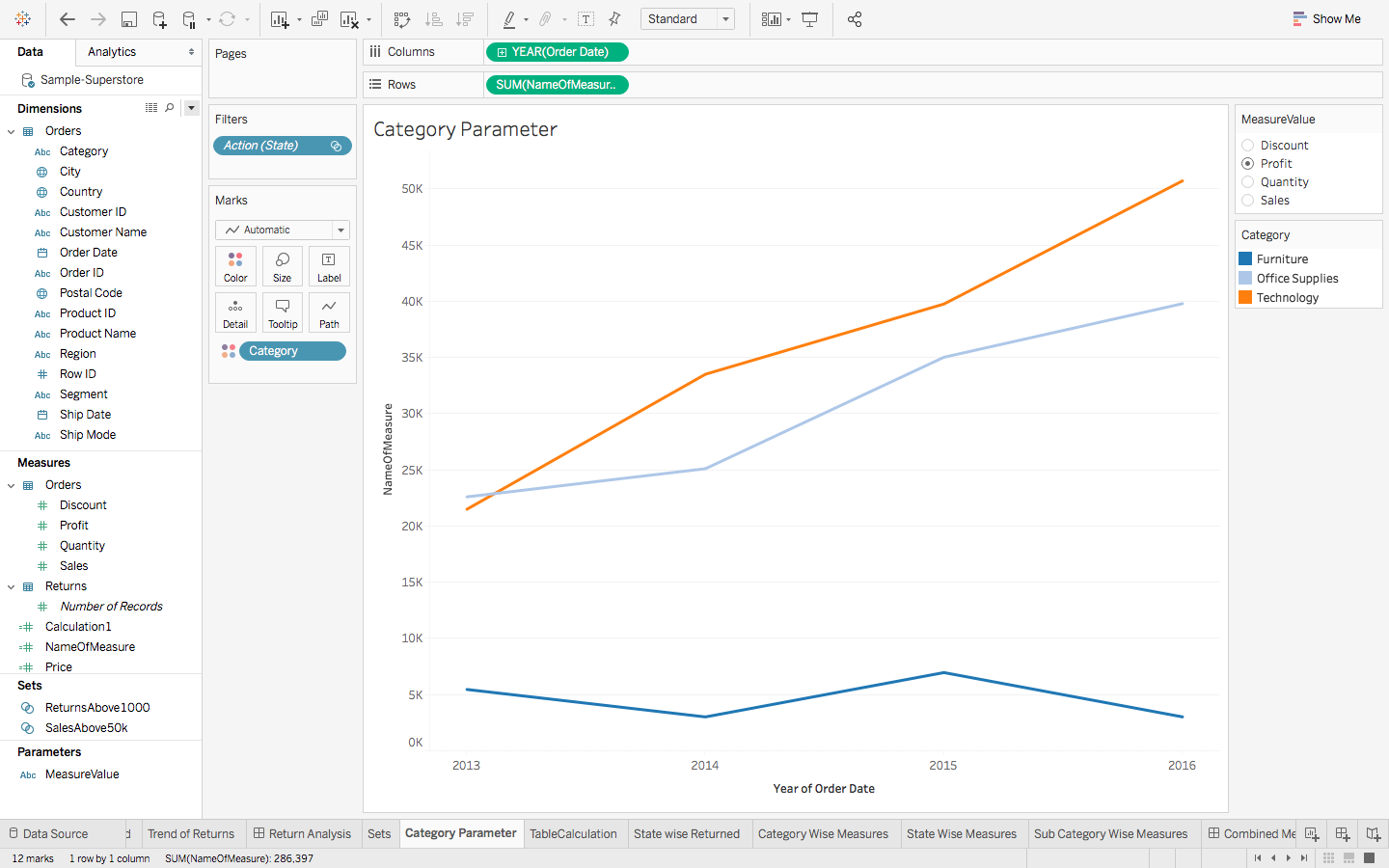Screen dimensions: 1389x868
Task: Click the Save workbook icon
Action: coord(128,19)
